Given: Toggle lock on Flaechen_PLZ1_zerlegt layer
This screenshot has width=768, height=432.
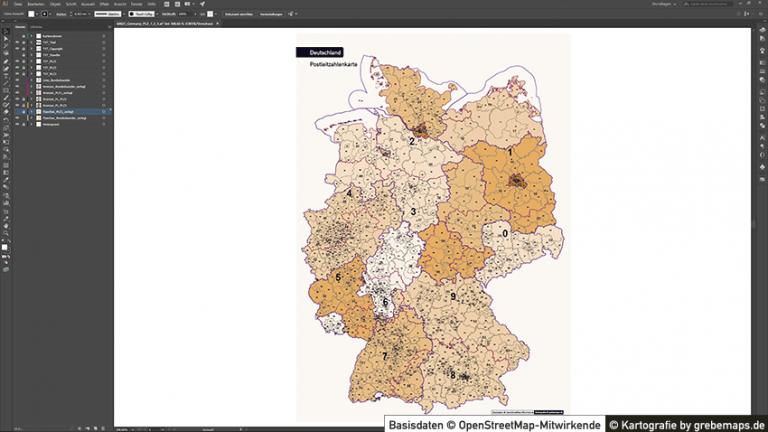Looking at the screenshot, I should (x=24, y=111).
